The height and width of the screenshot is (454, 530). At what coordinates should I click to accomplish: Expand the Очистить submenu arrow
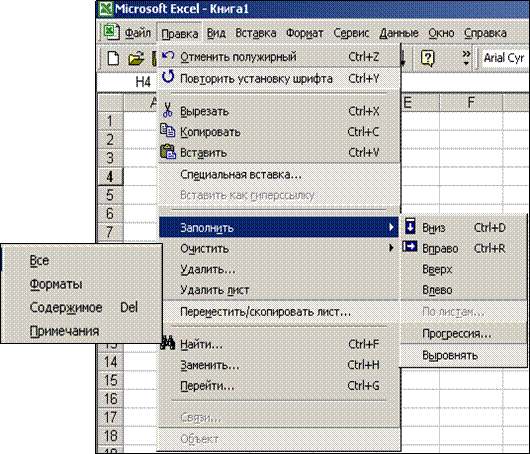pos(391,248)
